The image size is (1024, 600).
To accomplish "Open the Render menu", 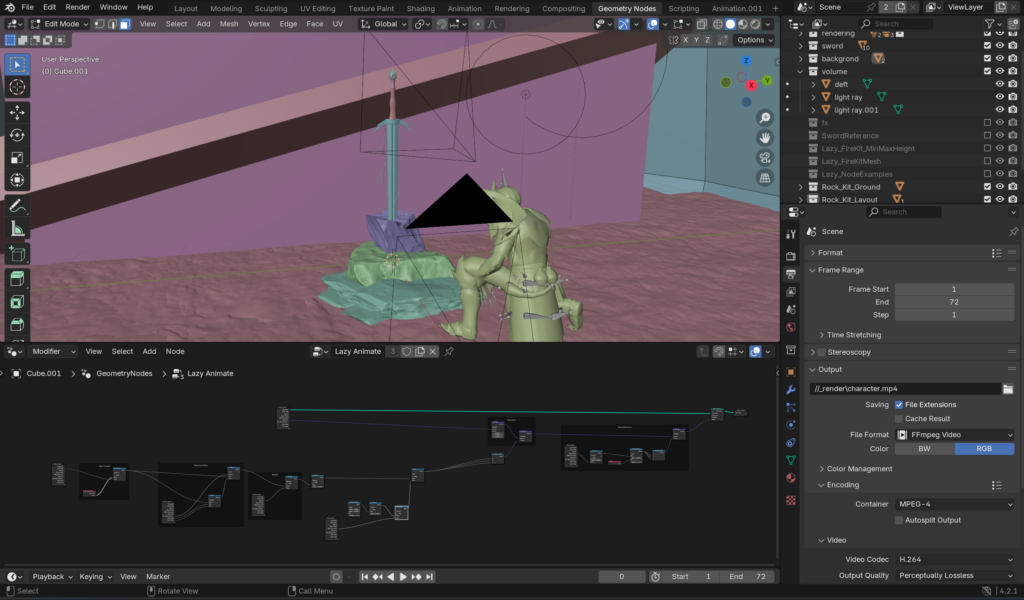I will [x=77, y=7].
